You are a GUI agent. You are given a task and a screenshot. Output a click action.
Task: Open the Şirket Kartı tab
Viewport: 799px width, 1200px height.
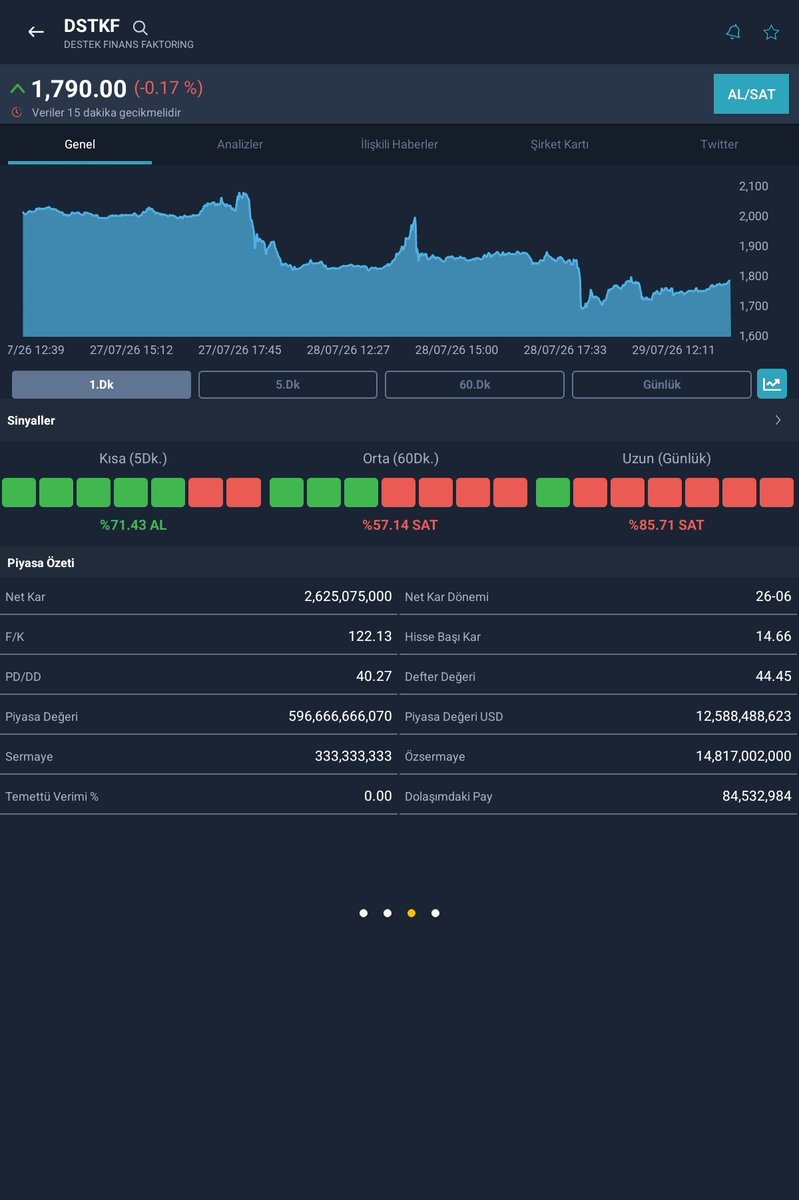[x=559, y=144]
